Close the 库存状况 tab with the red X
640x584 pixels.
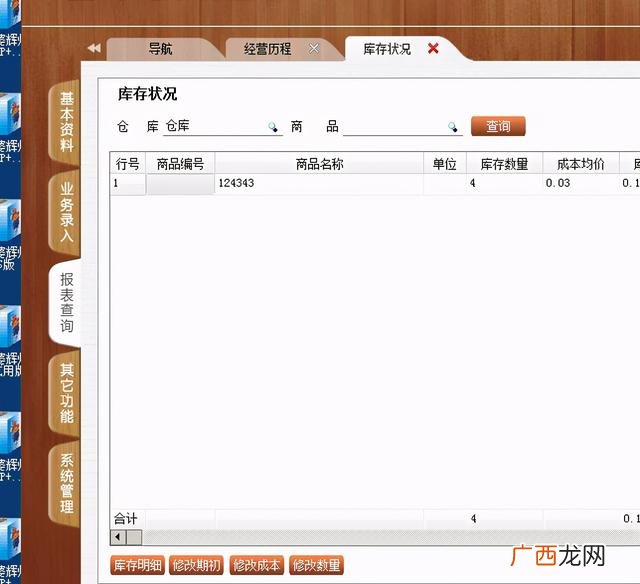coord(433,49)
